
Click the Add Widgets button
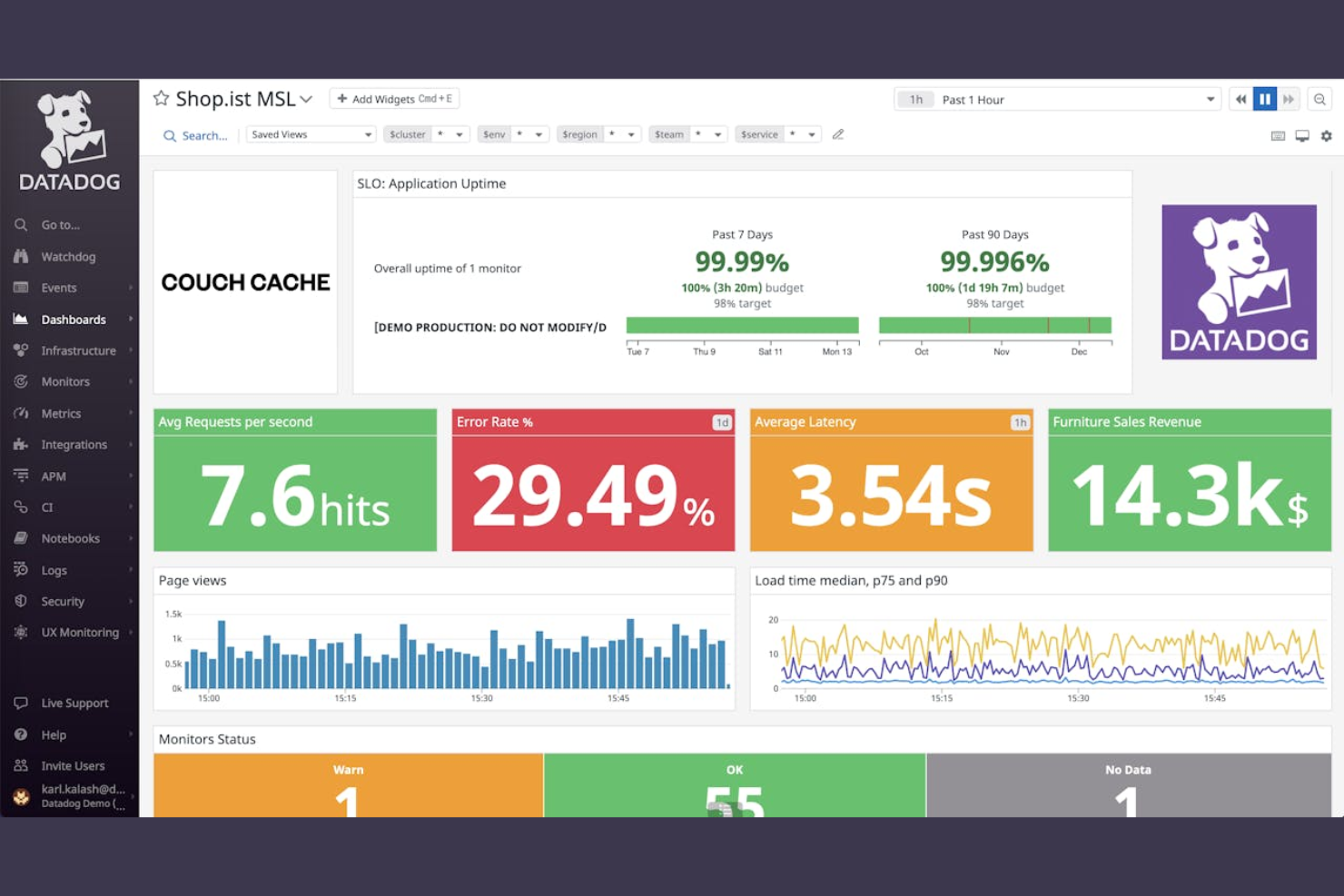point(394,98)
